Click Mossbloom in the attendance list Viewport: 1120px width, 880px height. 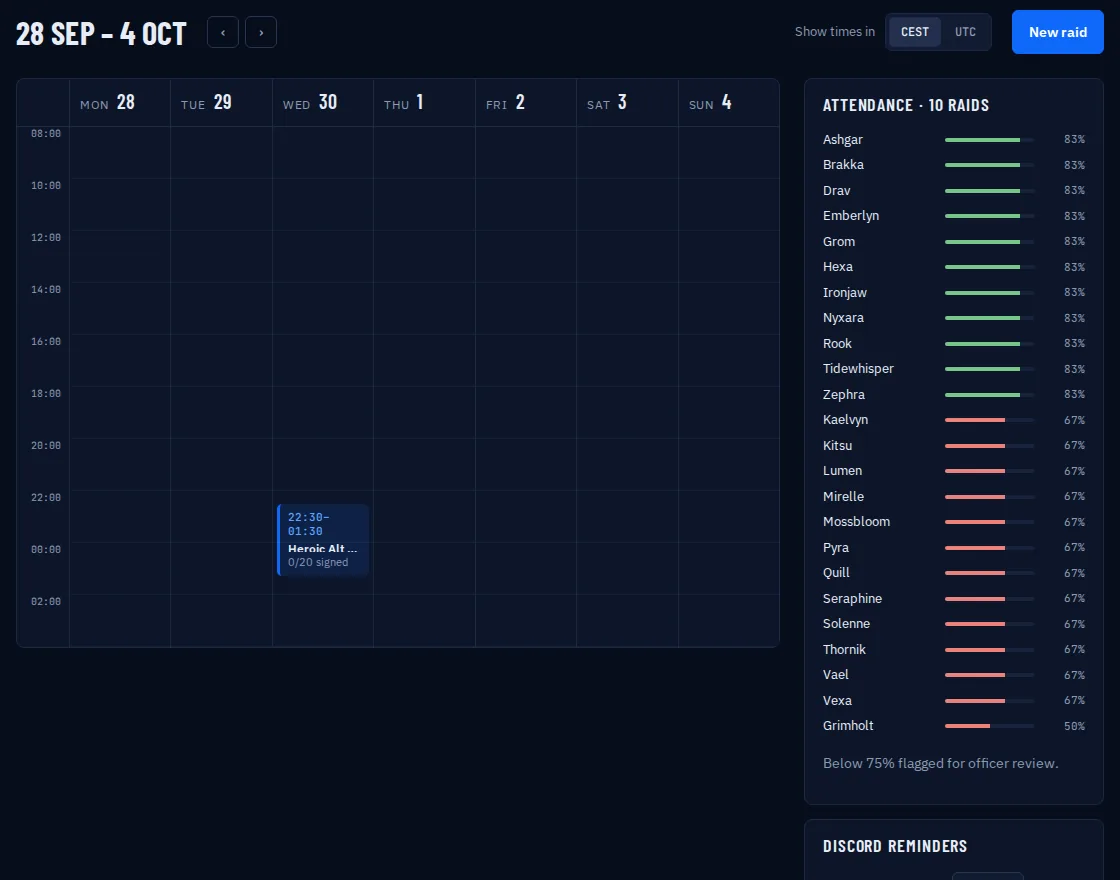856,521
